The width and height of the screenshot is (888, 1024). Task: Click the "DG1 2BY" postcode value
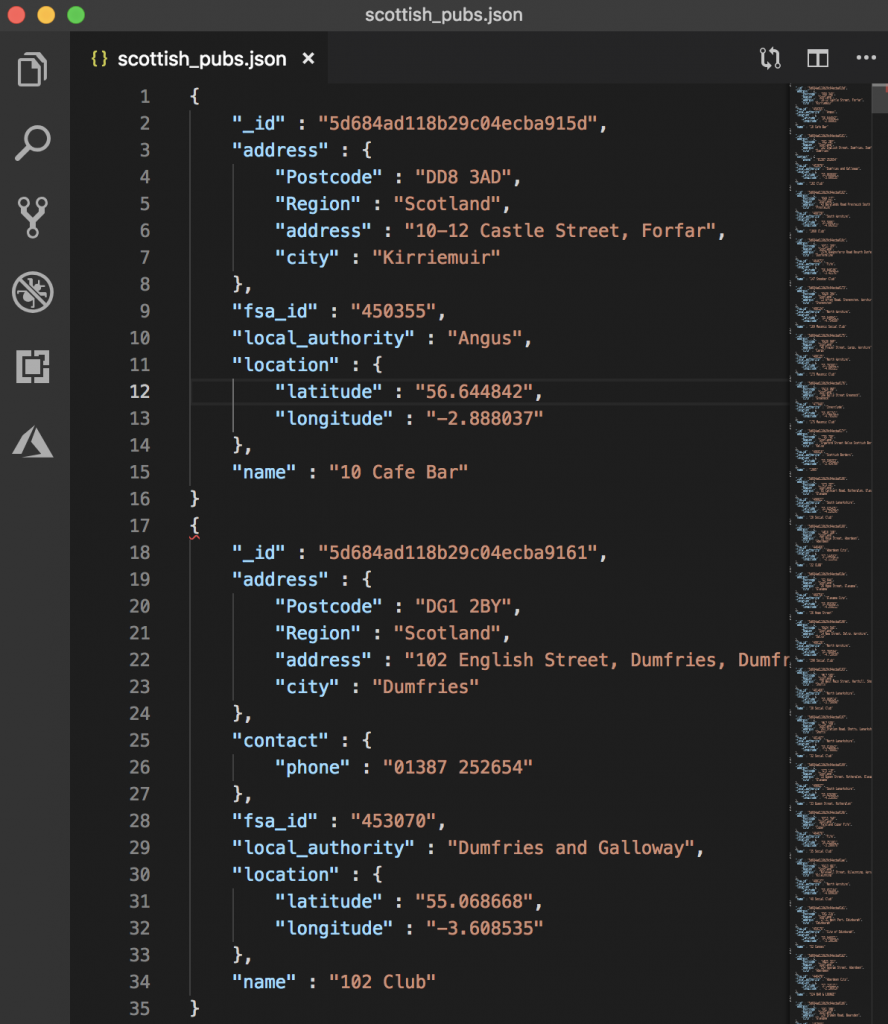(463, 606)
